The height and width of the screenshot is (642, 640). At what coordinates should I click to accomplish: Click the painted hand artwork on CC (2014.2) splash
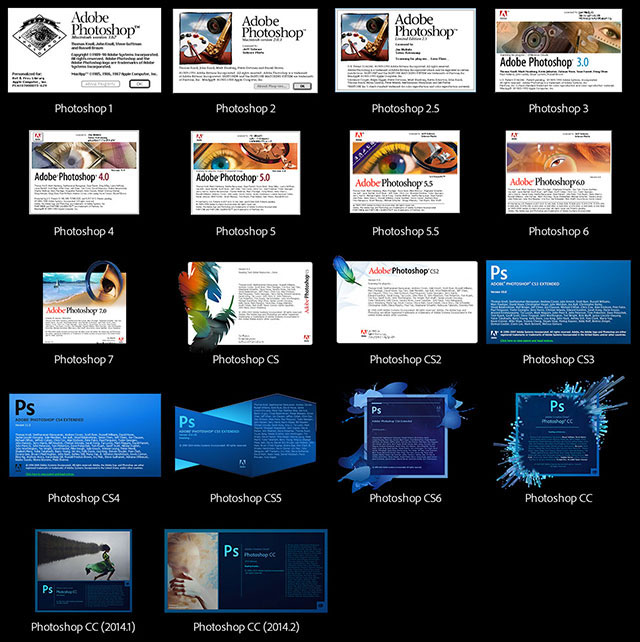(x=193, y=571)
